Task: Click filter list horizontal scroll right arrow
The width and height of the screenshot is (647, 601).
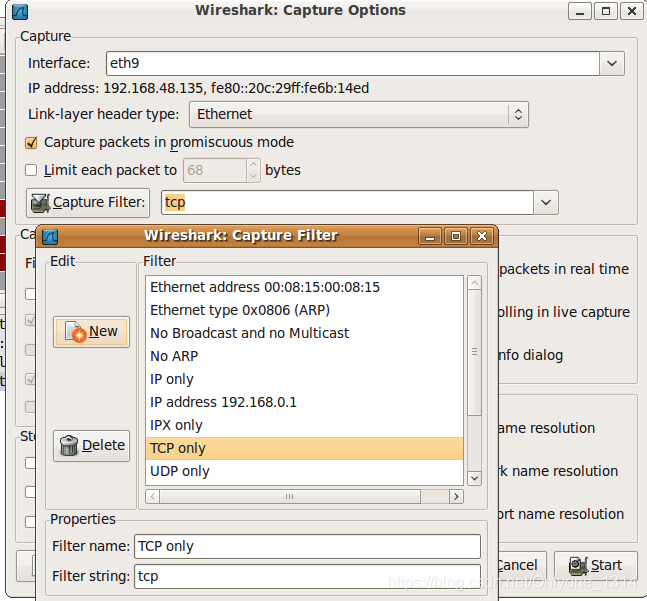Action: pos(456,496)
